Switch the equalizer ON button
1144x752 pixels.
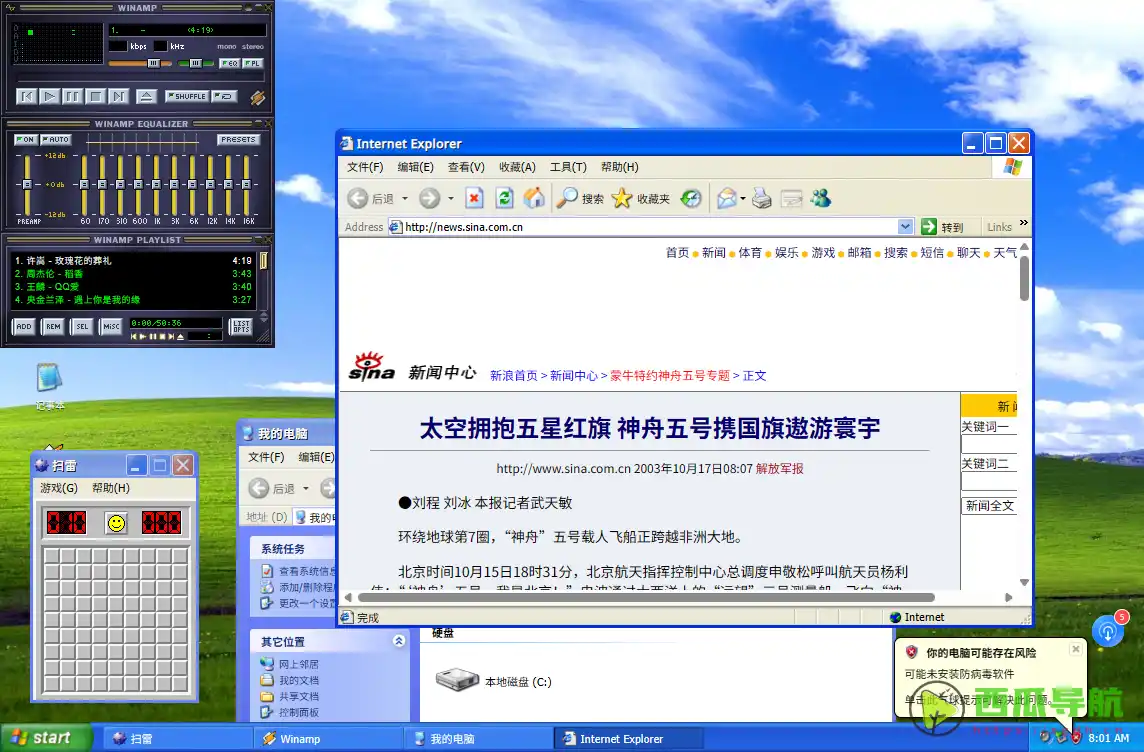click(26, 139)
